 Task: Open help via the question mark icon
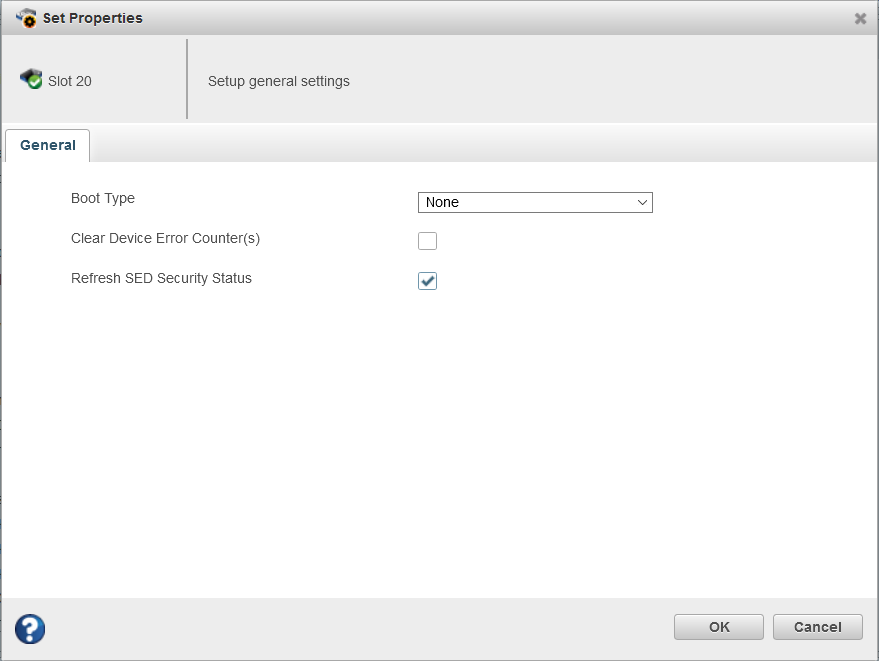pyautogui.click(x=30, y=629)
